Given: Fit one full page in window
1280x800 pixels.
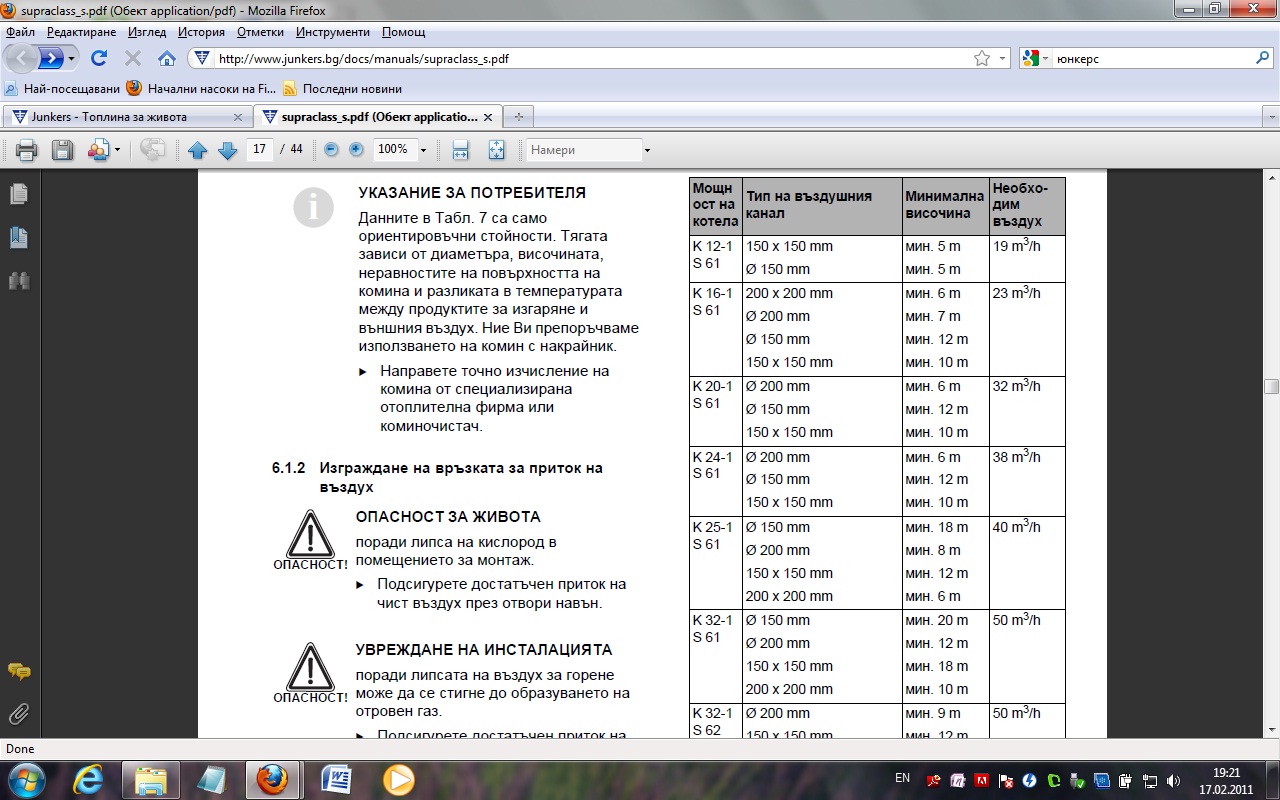Looking at the screenshot, I should pos(496,150).
